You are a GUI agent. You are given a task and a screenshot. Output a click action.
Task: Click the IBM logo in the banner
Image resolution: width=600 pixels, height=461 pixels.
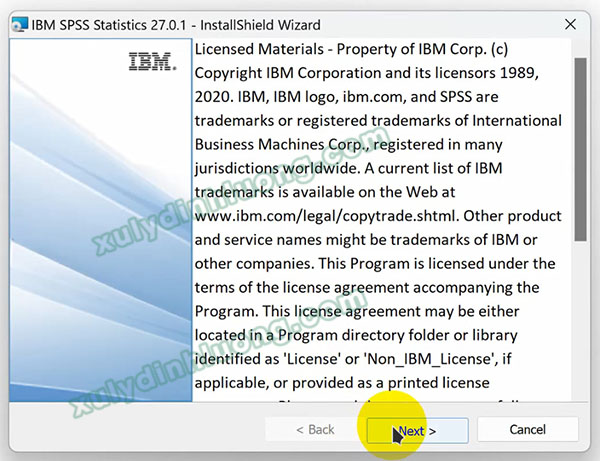[x=152, y=62]
